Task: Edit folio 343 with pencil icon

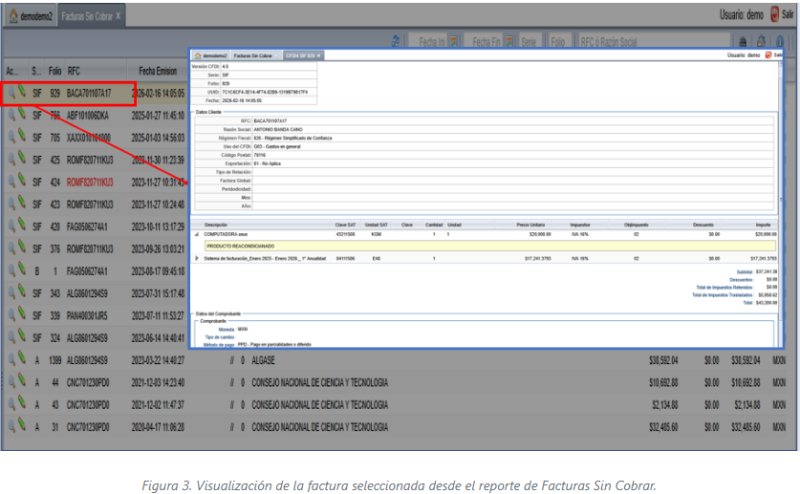Action: pos(21,292)
